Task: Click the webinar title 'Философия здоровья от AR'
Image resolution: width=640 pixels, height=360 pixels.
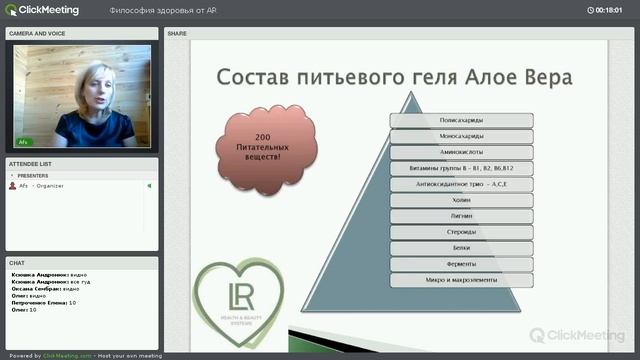Action: [x=163, y=11]
